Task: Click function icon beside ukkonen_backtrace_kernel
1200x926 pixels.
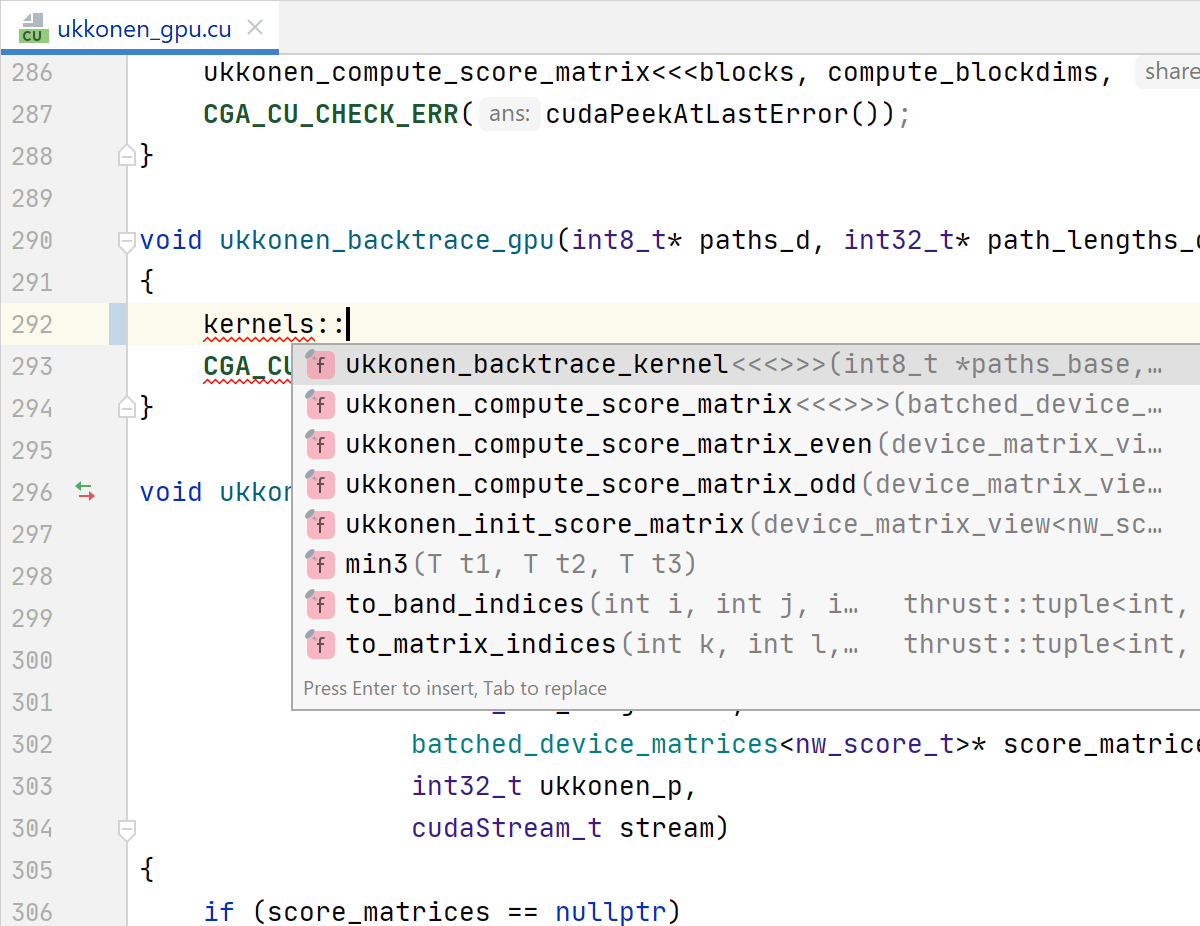Action: 319,365
